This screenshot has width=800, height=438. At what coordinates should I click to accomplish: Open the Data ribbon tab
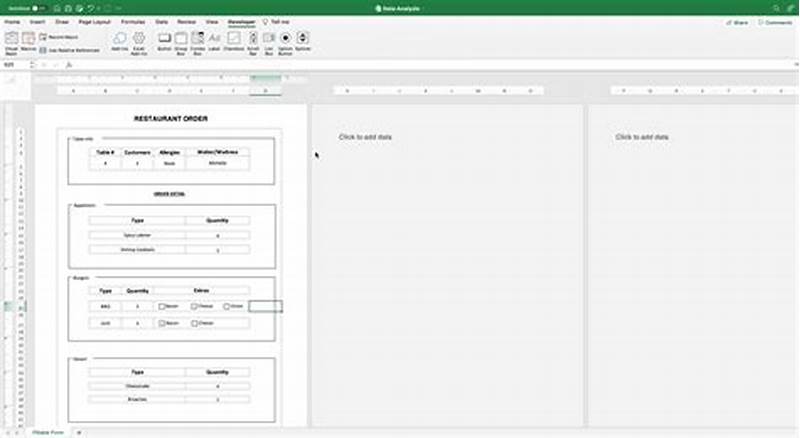(162, 22)
